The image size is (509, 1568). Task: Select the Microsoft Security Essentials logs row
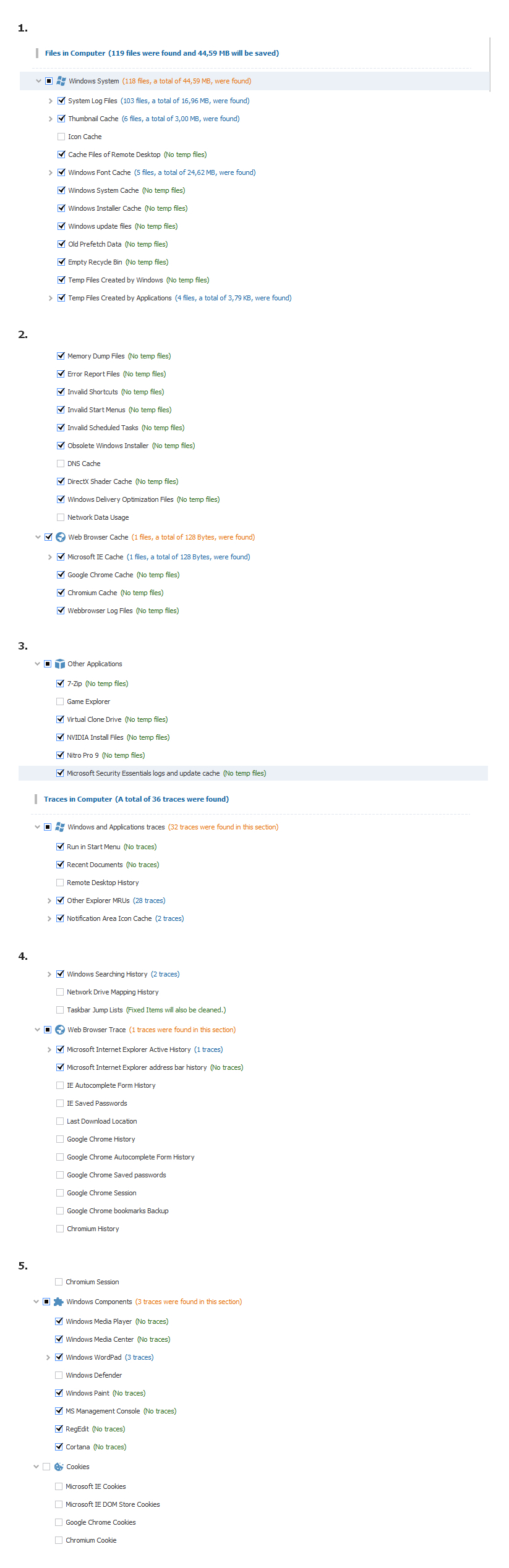pos(143,773)
